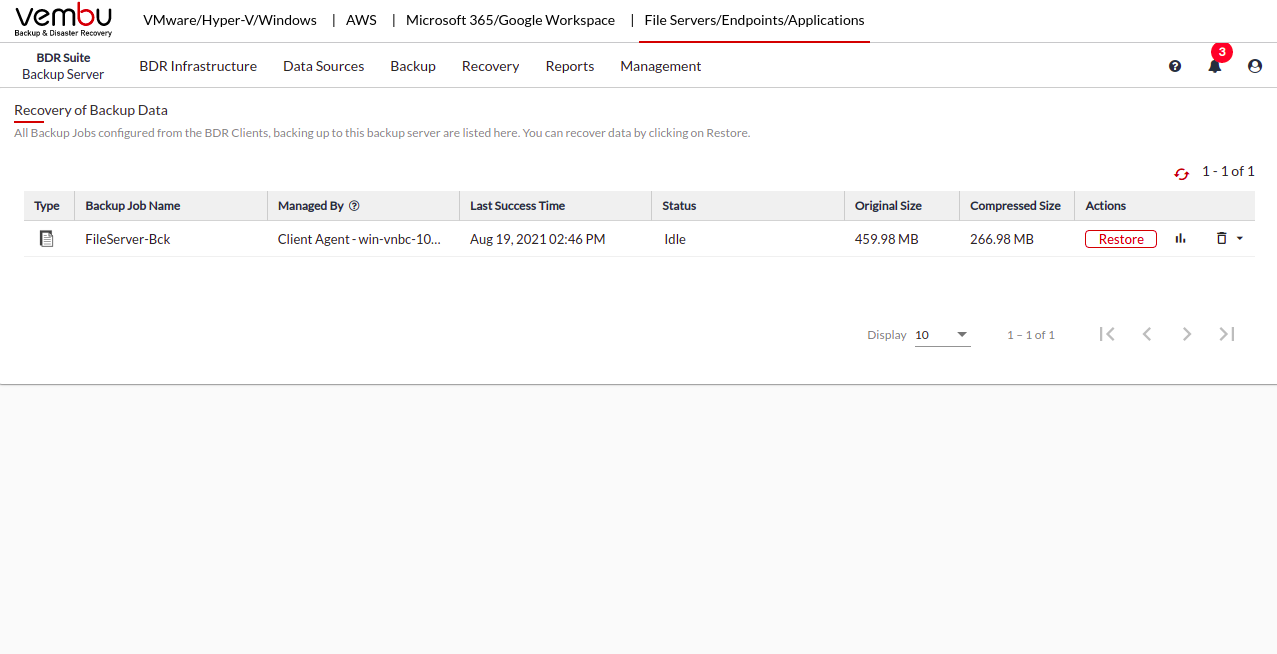Expand the delete options dropdown arrow
Image resolution: width=1277 pixels, height=654 pixels.
point(1240,238)
